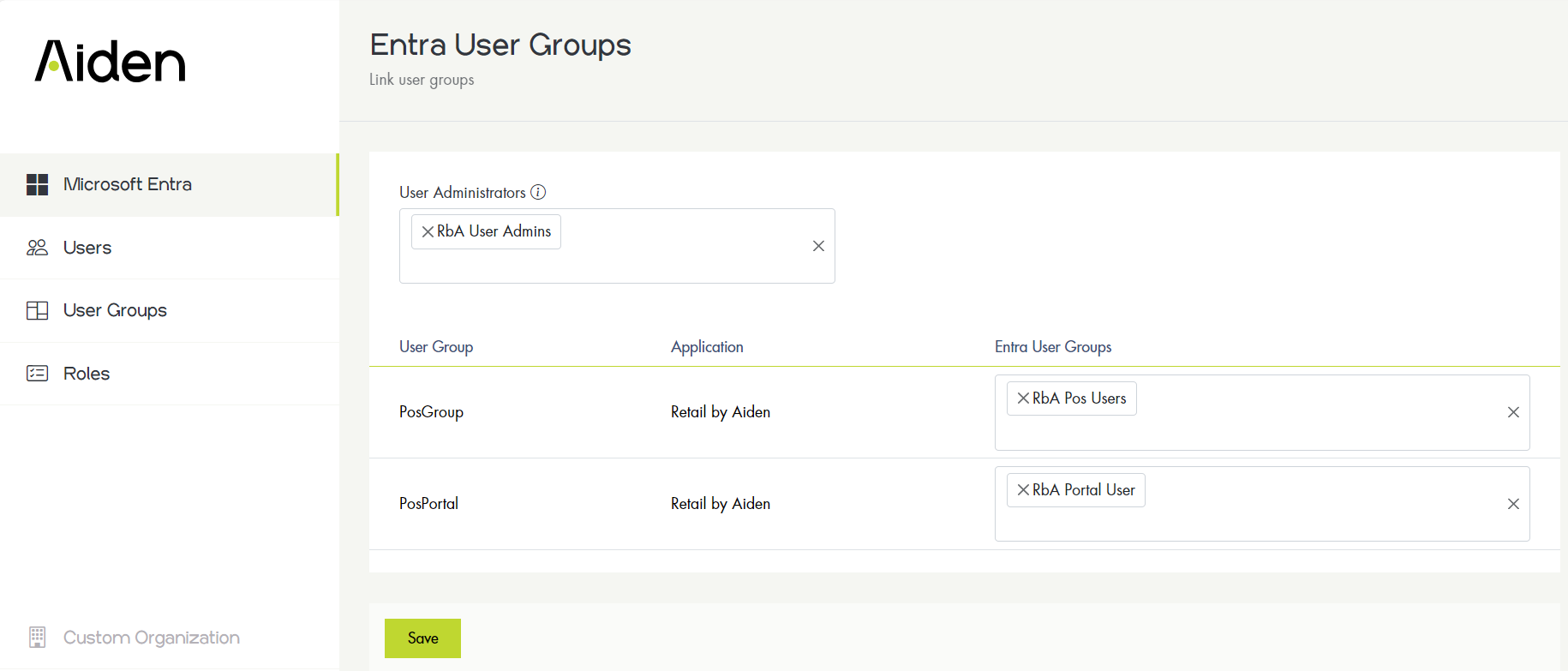Click Retail by Aiden in PosPortal row
Screen dimensions: 1568x671
coord(721,504)
